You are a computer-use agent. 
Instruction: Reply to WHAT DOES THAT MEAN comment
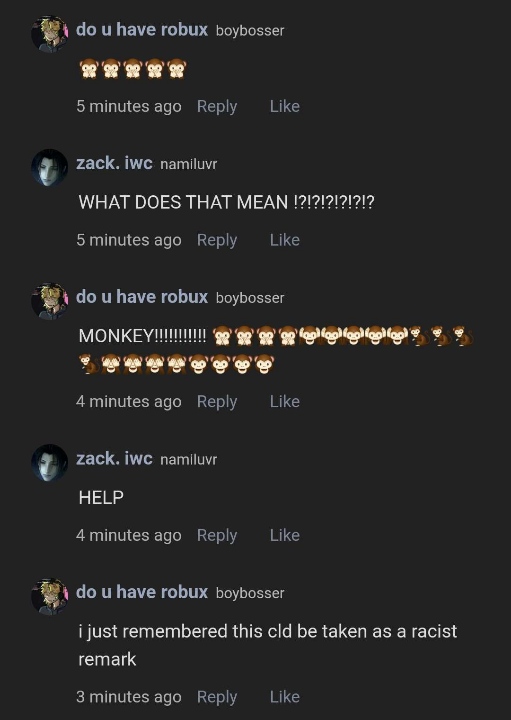(x=217, y=240)
